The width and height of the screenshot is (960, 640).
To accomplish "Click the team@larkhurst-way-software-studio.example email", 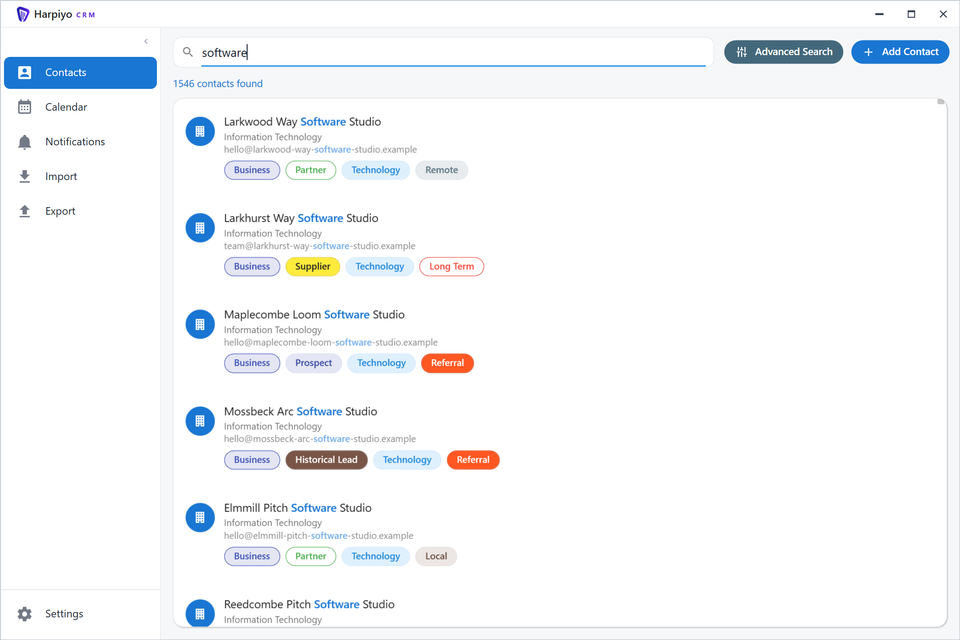I will [x=320, y=246].
